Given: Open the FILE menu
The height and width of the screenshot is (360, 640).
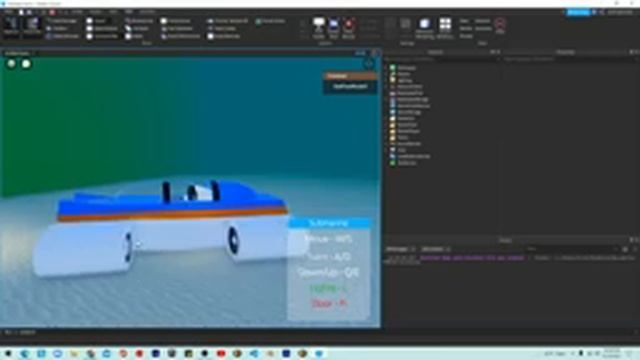Looking at the screenshot, I should (x=9, y=12).
